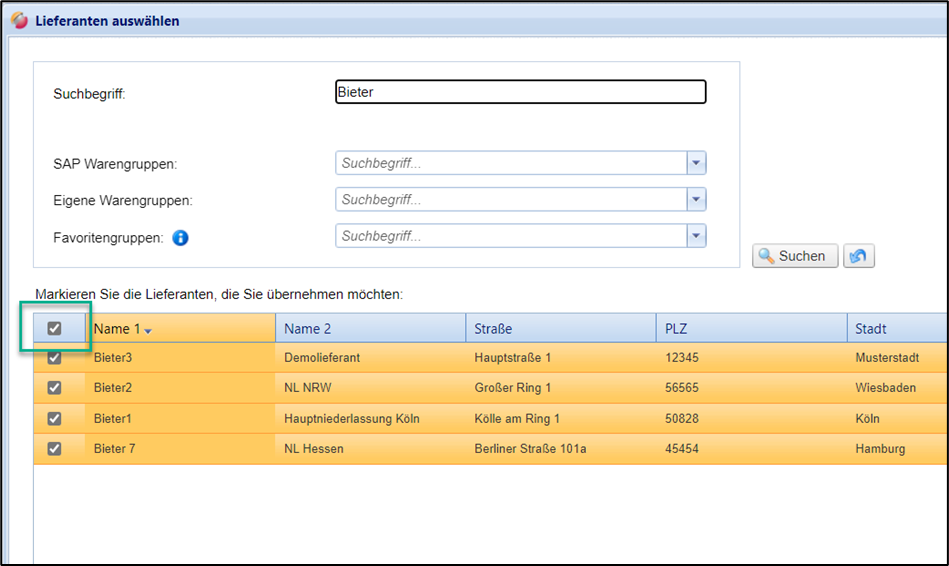Deselect the Bieter1 row checkbox
The width and height of the screenshot is (949, 566).
click(55, 418)
